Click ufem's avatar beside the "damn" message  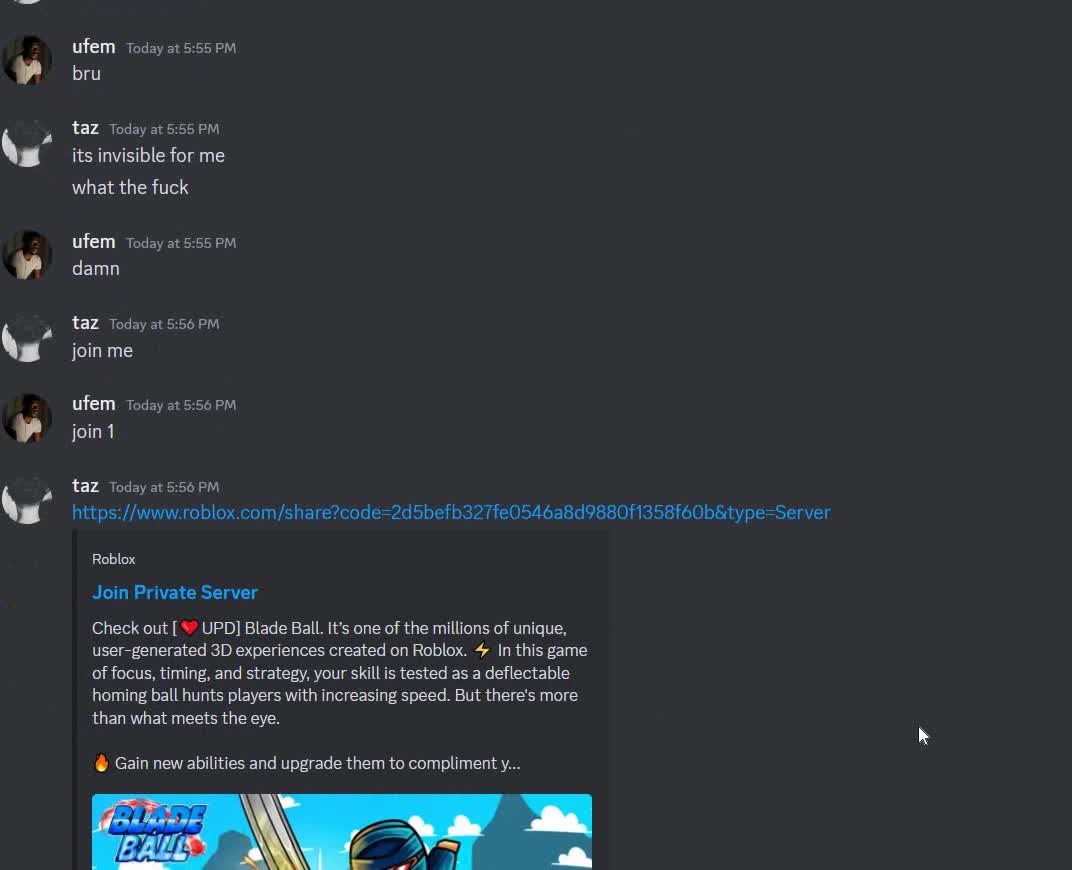27,256
